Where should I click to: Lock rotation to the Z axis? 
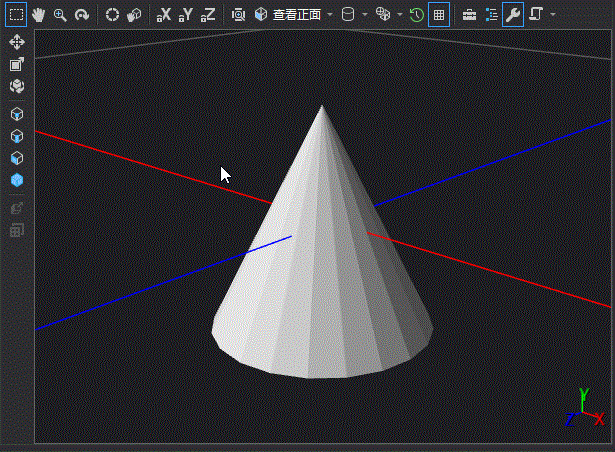point(208,15)
